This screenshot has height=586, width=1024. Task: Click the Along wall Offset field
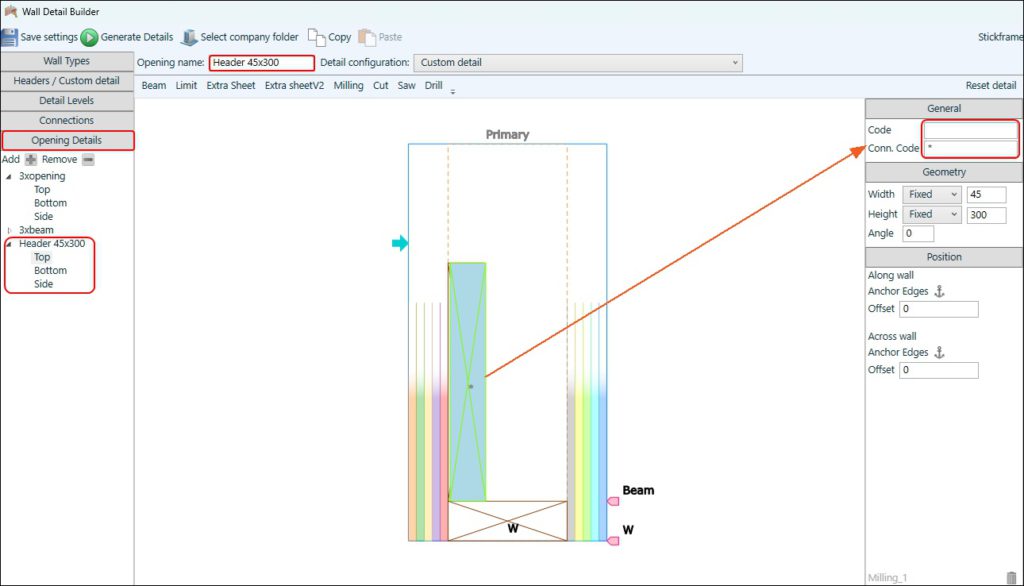(x=938, y=309)
